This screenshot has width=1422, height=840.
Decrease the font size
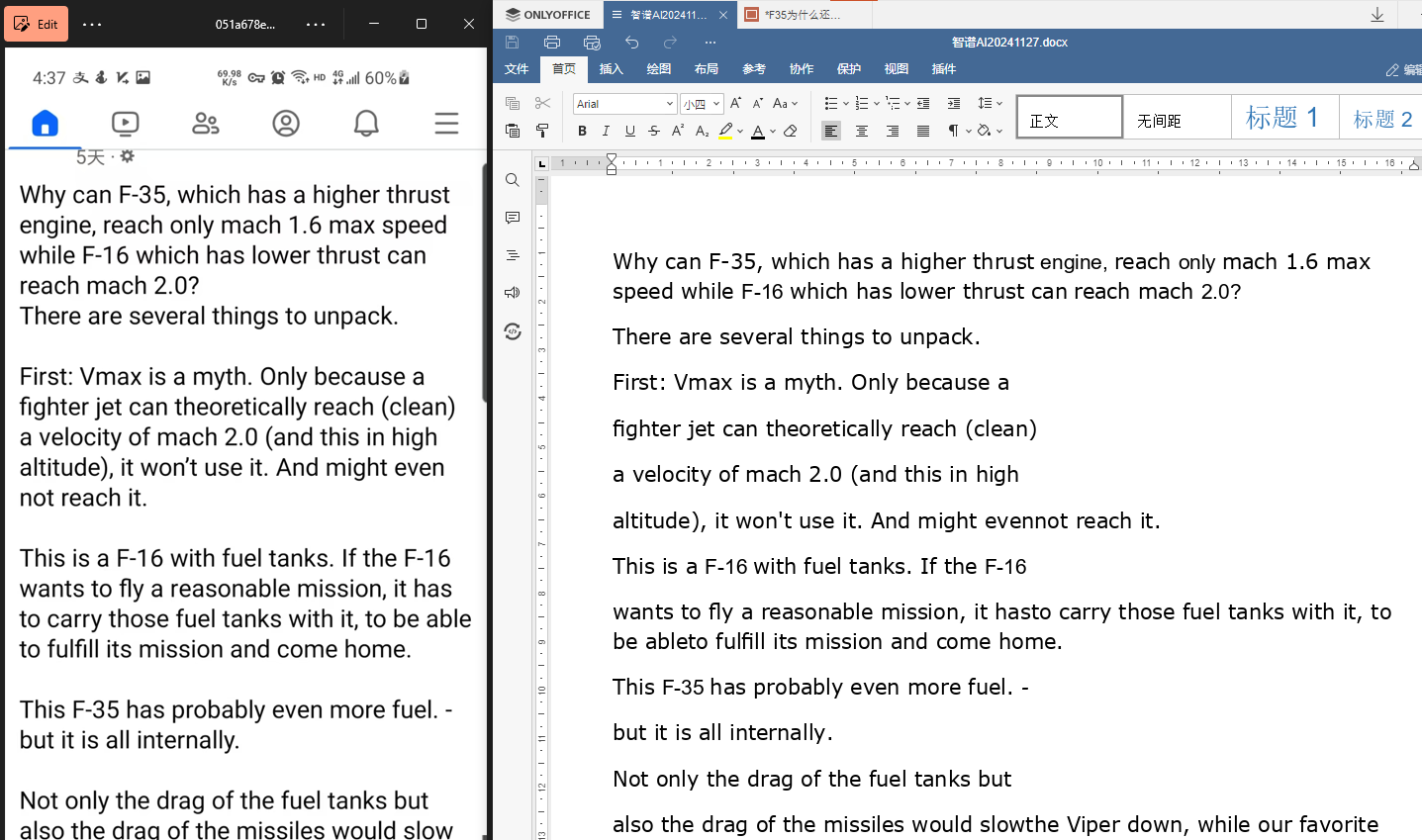point(757,103)
